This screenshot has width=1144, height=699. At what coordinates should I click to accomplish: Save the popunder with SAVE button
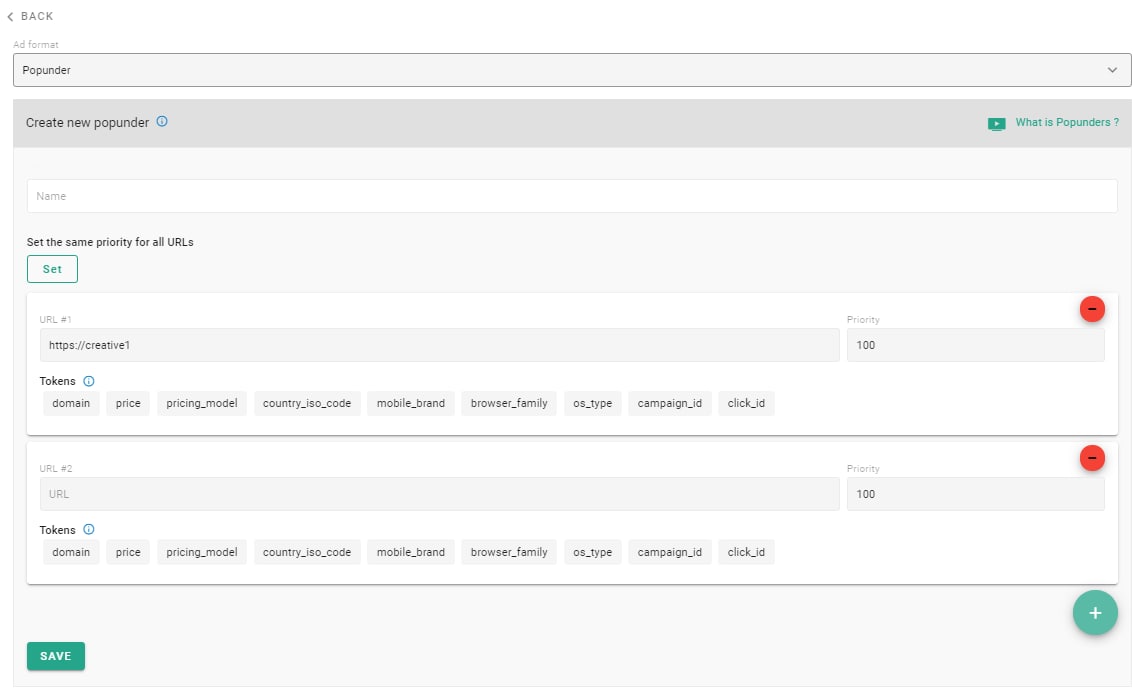pyautogui.click(x=56, y=656)
